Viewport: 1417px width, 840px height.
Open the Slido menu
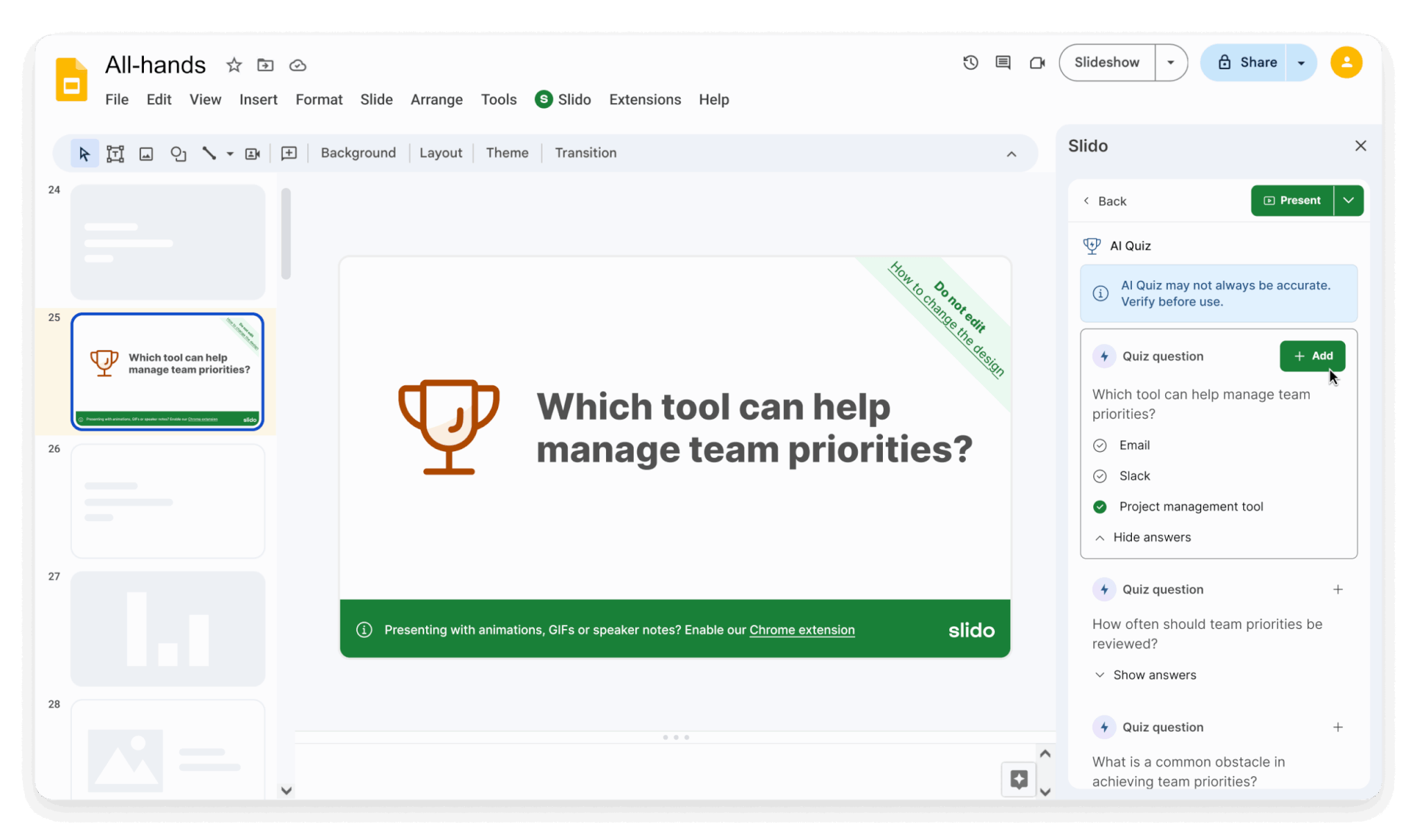point(563,99)
